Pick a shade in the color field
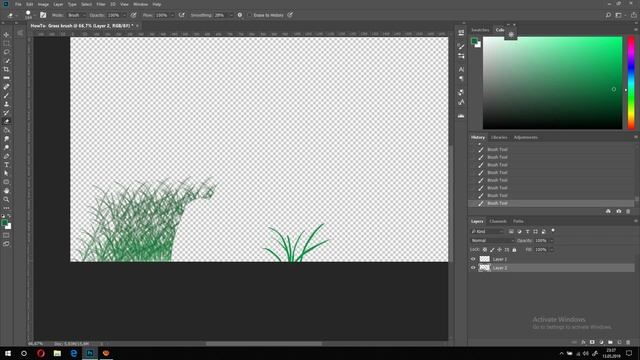The height and width of the screenshot is (360, 640). [x=553, y=83]
